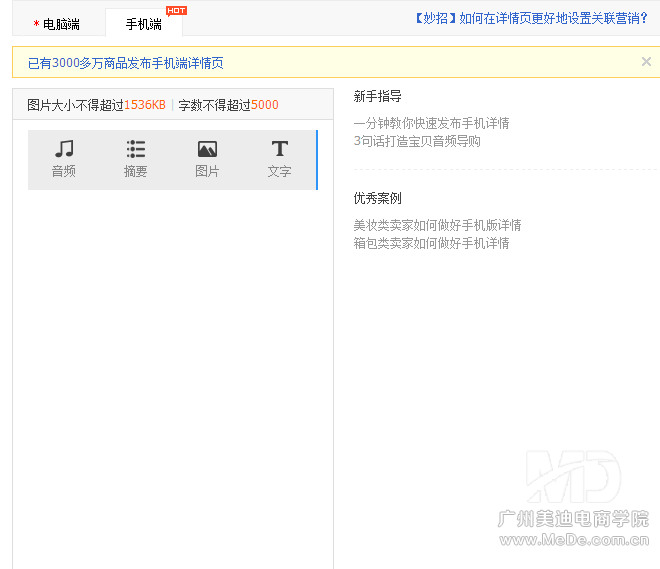660x569 pixels.
Task: Click the 新手指导 heading
Action: (378, 96)
